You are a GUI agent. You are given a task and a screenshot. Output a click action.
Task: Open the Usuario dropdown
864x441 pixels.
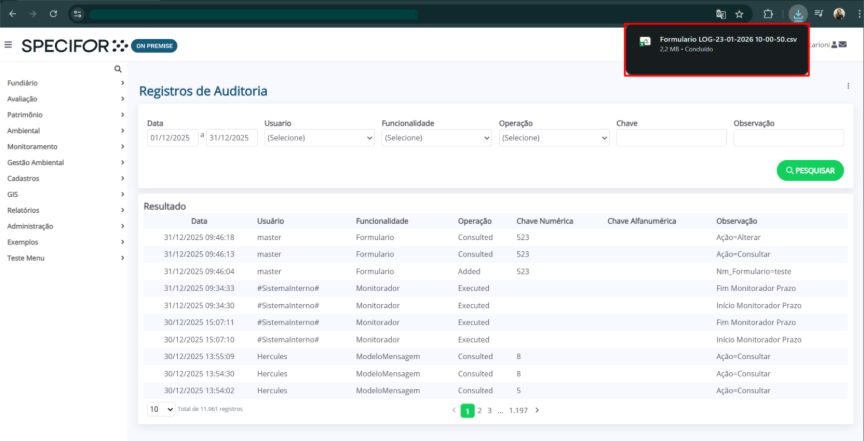coord(320,138)
